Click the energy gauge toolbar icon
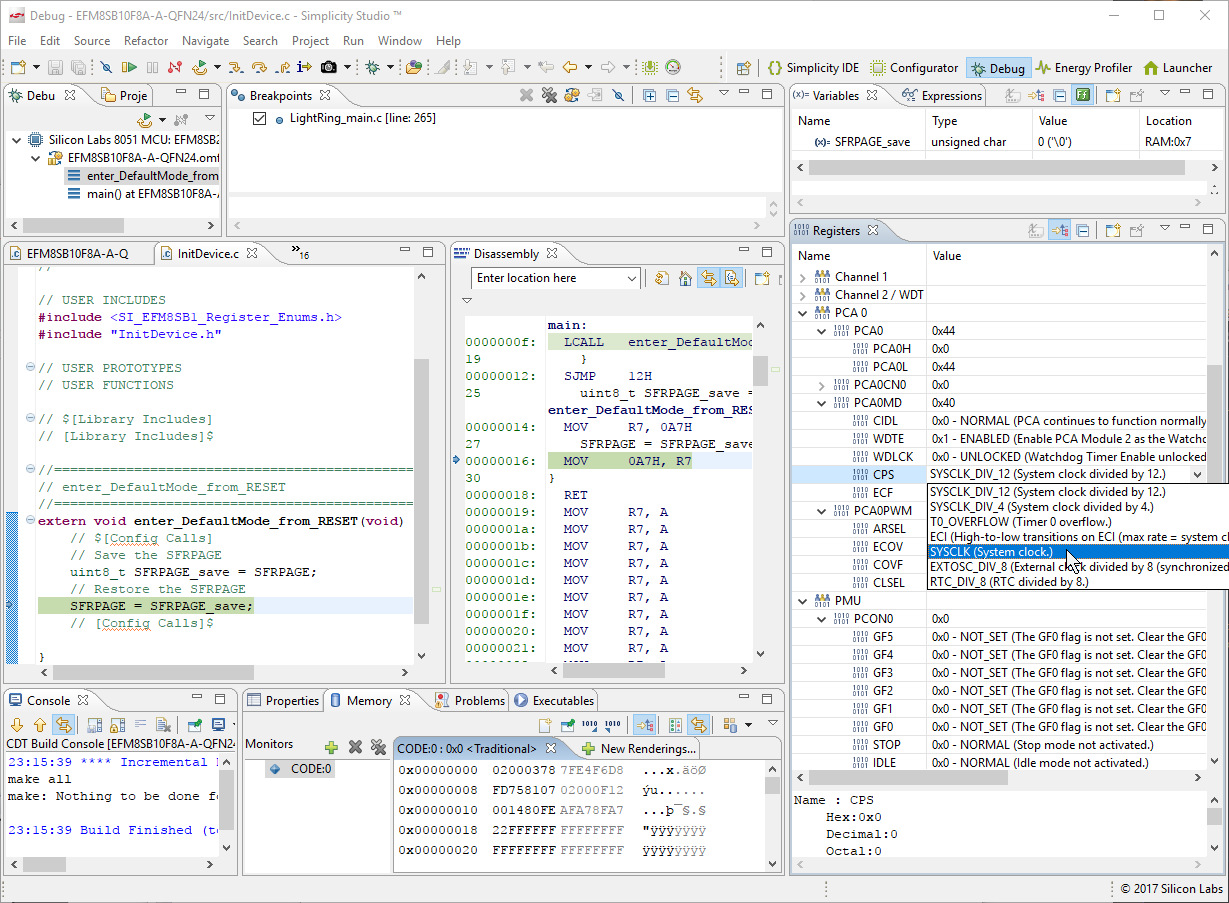 pos(673,68)
